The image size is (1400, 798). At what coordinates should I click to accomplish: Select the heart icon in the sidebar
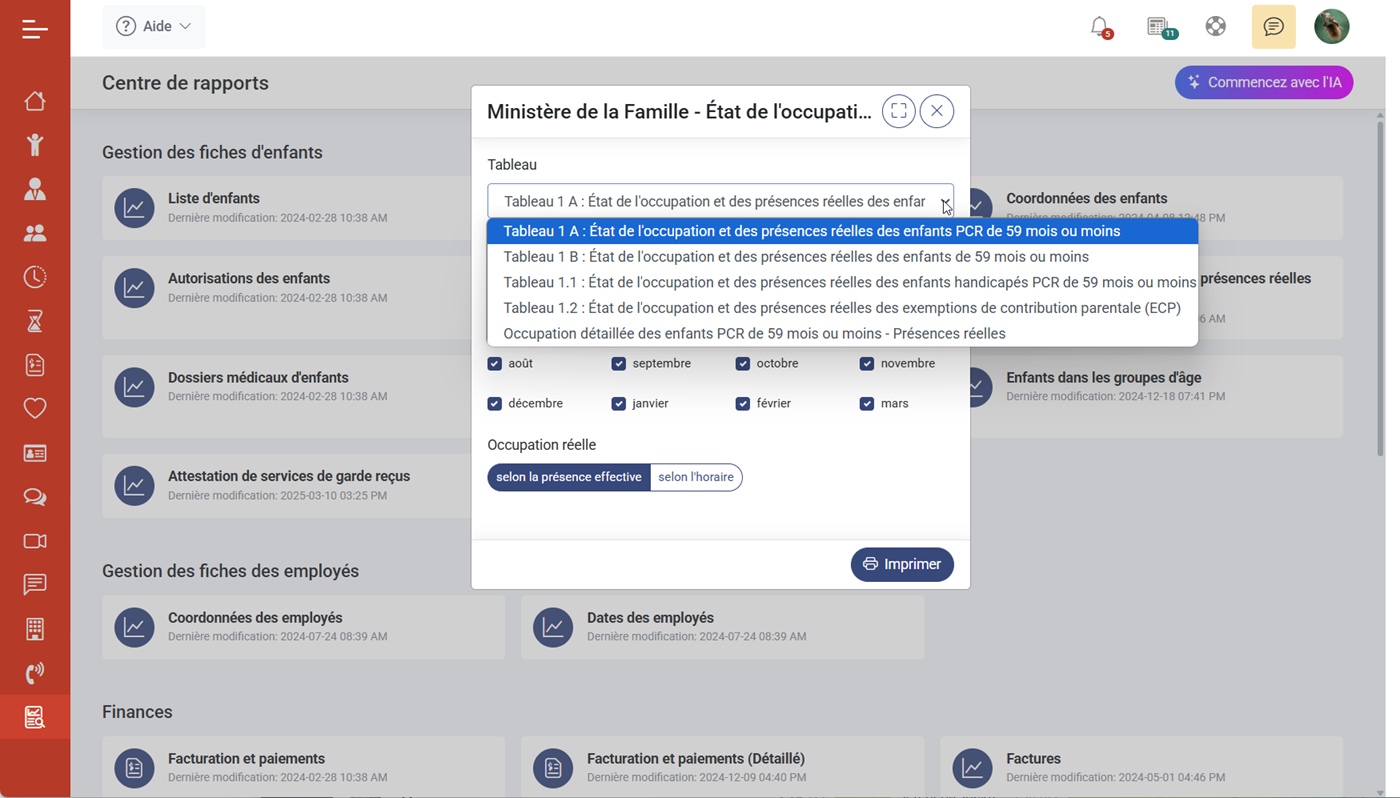tap(35, 408)
